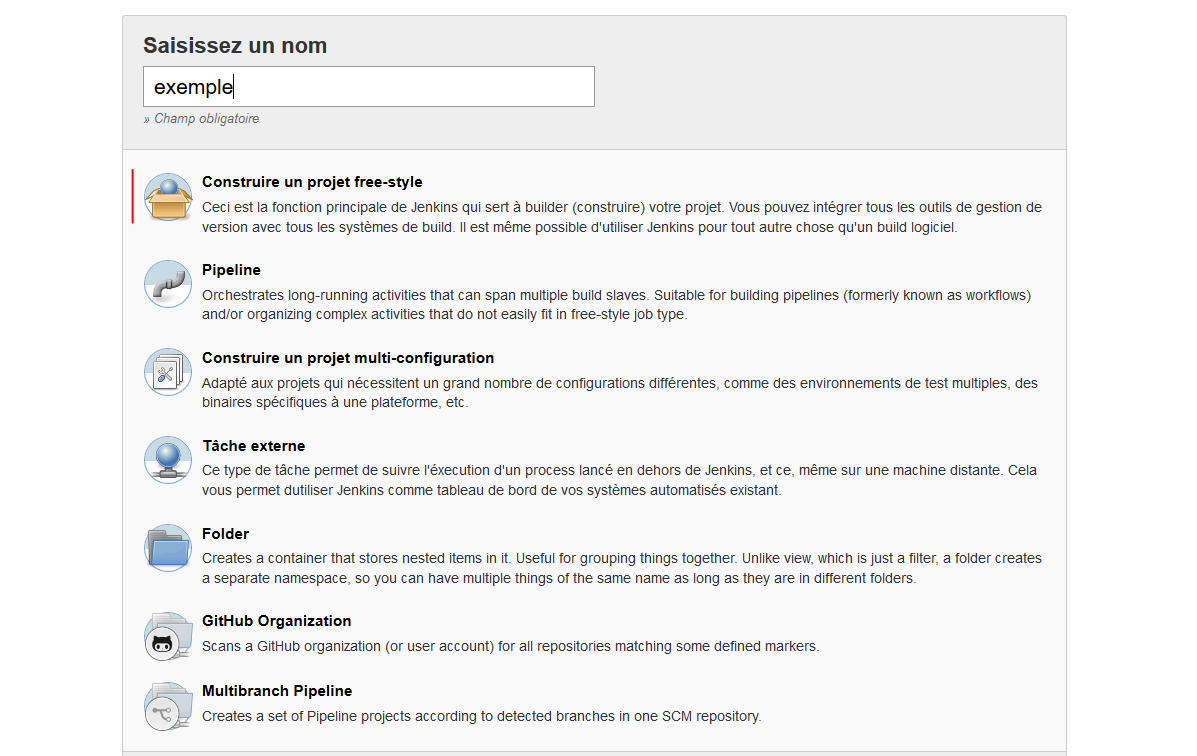Click the "Saisissez un nom" heading
Viewport: 1197px width, 756px height.
[x=235, y=46]
